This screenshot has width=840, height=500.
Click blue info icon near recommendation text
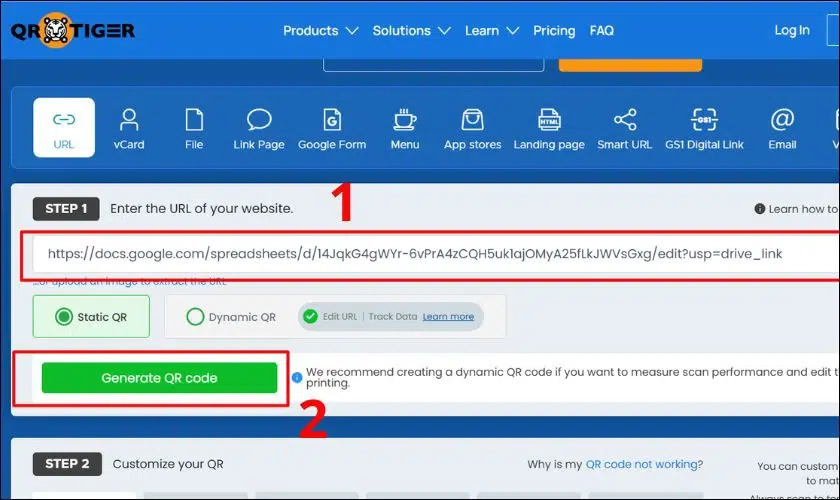pos(297,378)
